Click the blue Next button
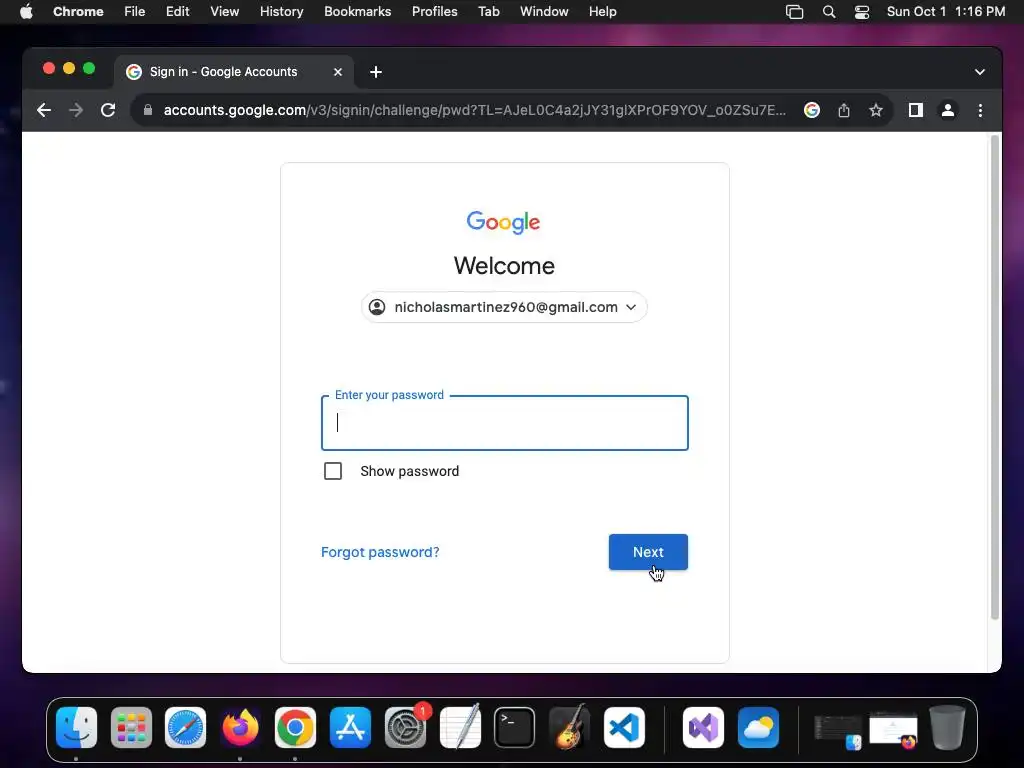 [648, 552]
